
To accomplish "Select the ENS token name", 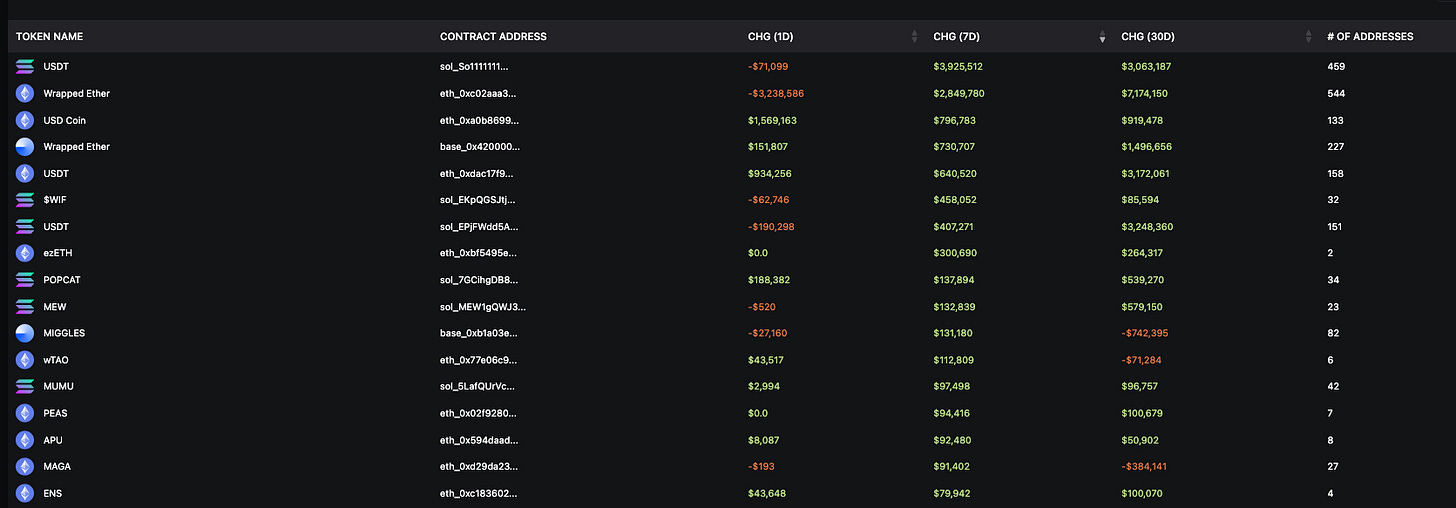I will pyautogui.click(x=53, y=493).
